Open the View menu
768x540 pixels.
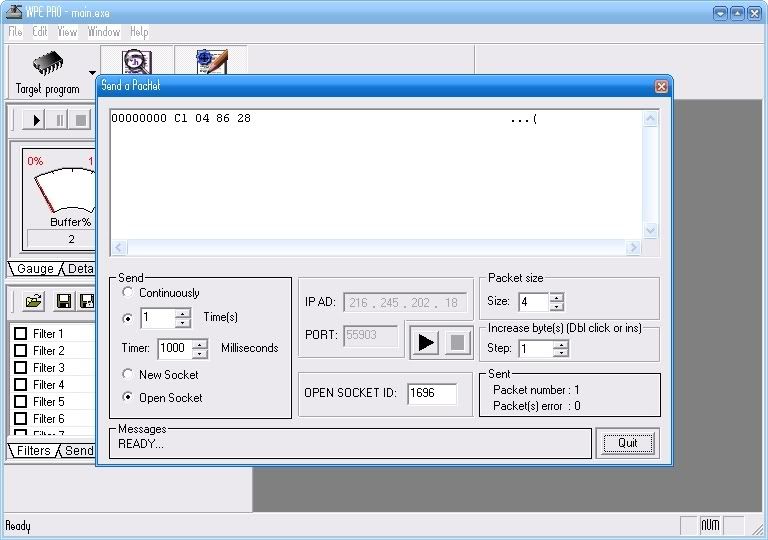click(67, 32)
